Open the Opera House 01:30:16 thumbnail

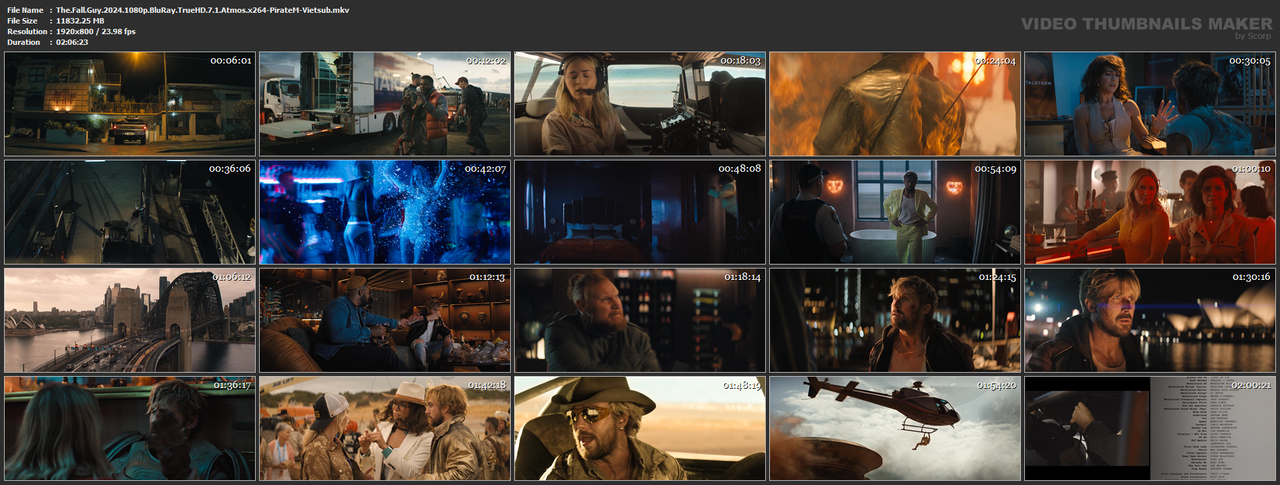pyautogui.click(x=1150, y=320)
